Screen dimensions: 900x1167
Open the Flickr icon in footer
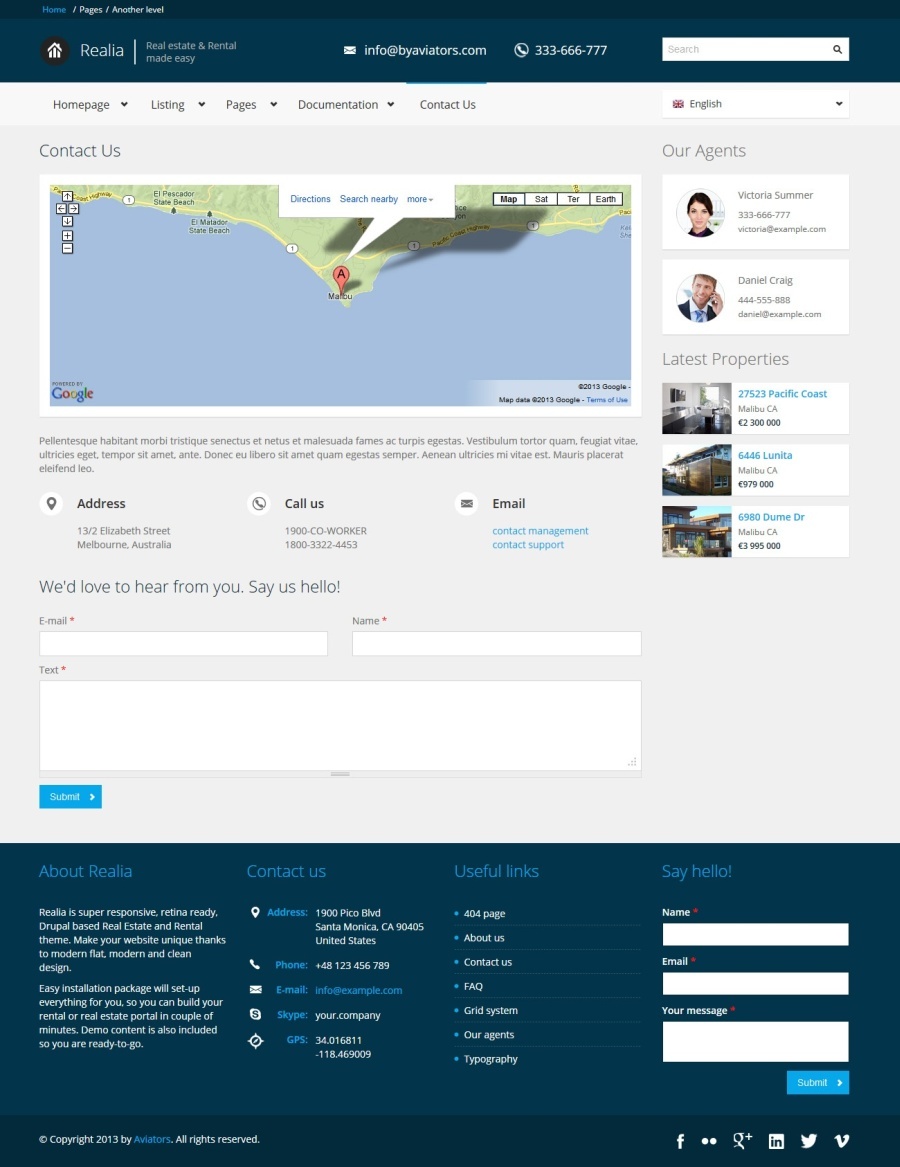pos(709,1141)
